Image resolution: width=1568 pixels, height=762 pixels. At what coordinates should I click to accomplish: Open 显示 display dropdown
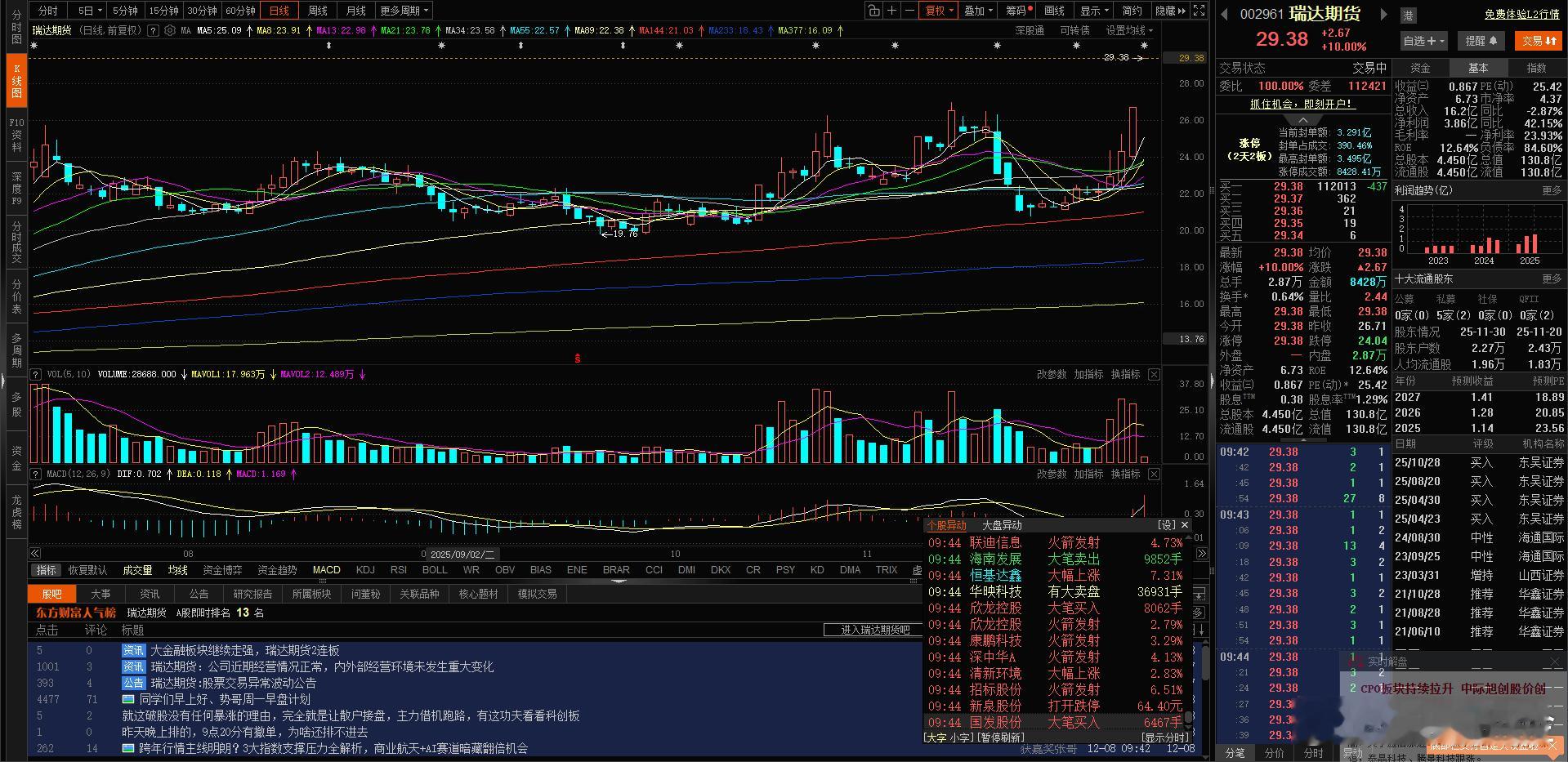tap(1094, 11)
